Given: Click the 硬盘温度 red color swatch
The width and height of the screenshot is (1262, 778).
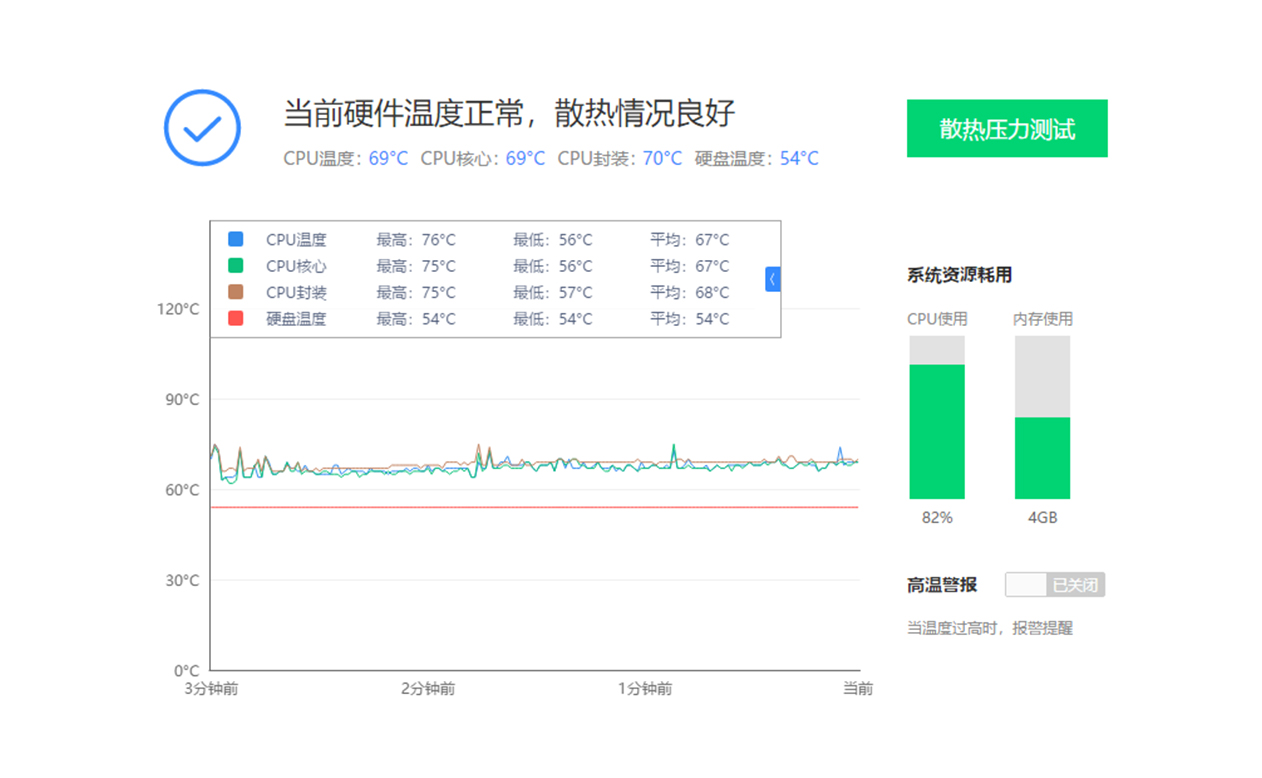Looking at the screenshot, I should tap(234, 318).
